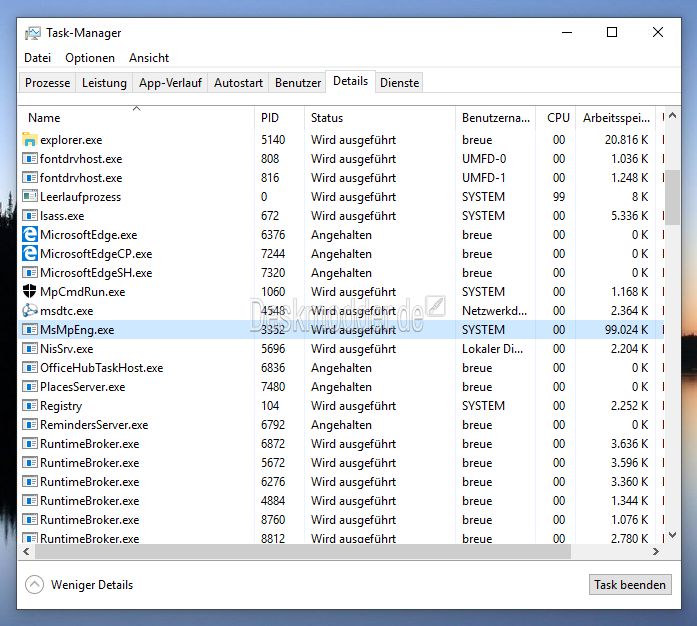Click the lsass.exe process icon
The width and height of the screenshot is (697, 626).
[29, 216]
